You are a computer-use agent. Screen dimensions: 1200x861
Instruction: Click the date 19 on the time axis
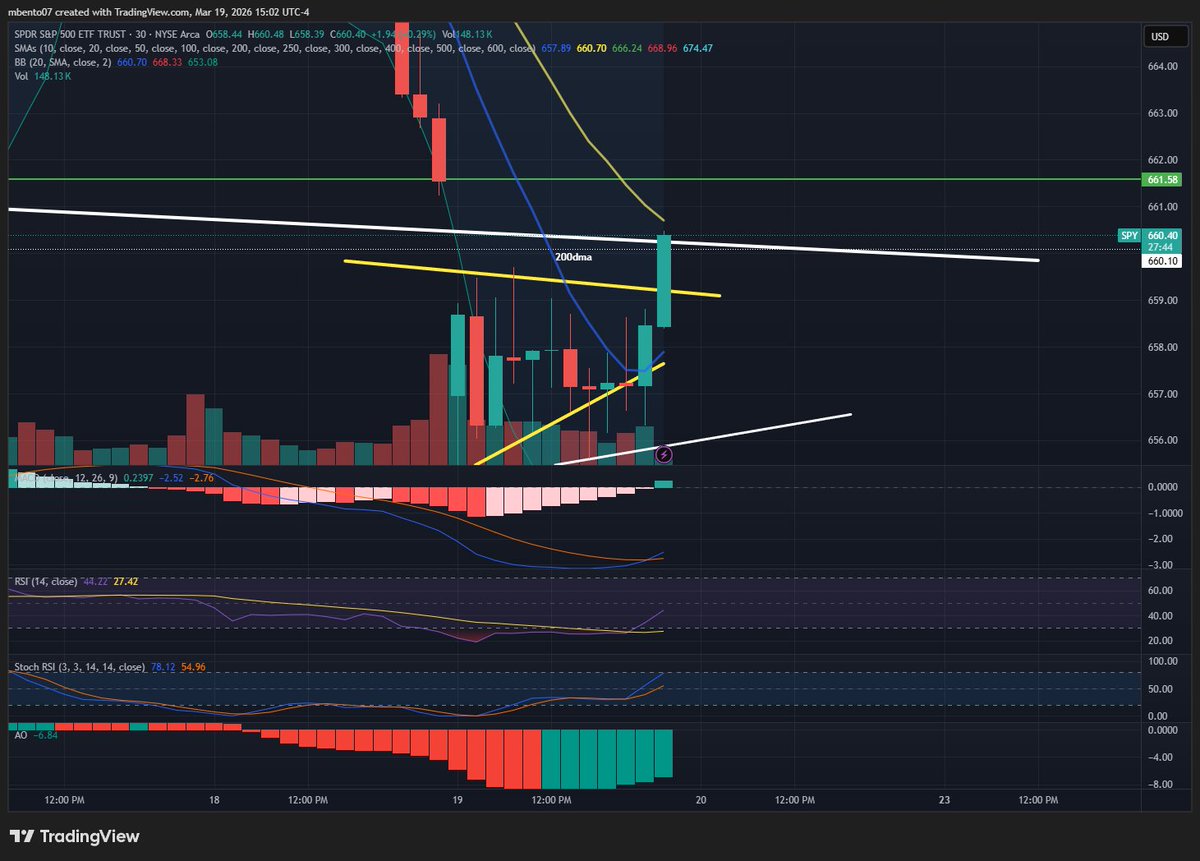458,800
